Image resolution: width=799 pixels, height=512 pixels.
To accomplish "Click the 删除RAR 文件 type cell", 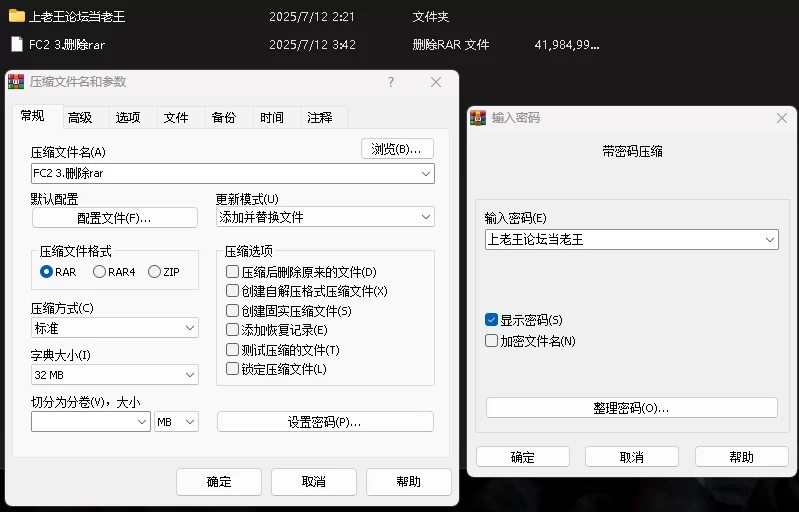I will click(450, 45).
